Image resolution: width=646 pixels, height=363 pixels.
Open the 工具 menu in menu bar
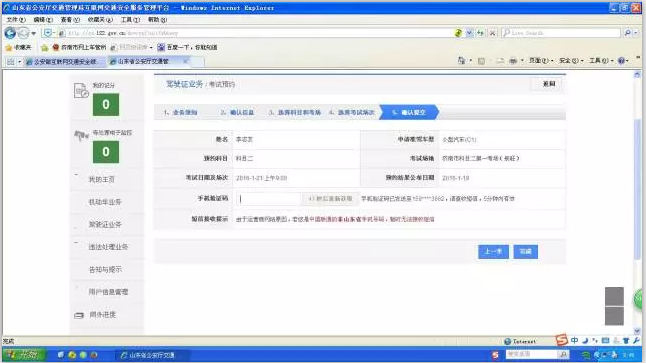130,20
